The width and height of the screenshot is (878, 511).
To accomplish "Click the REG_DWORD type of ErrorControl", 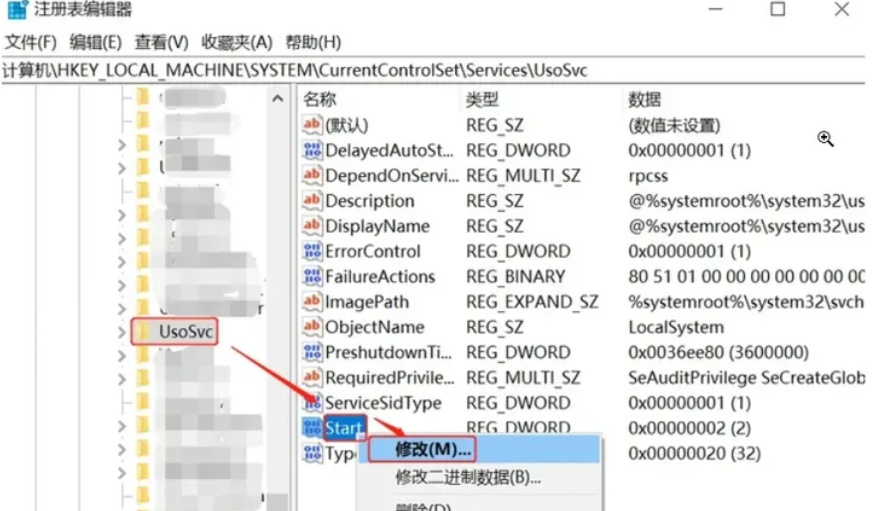I will coord(518,251).
